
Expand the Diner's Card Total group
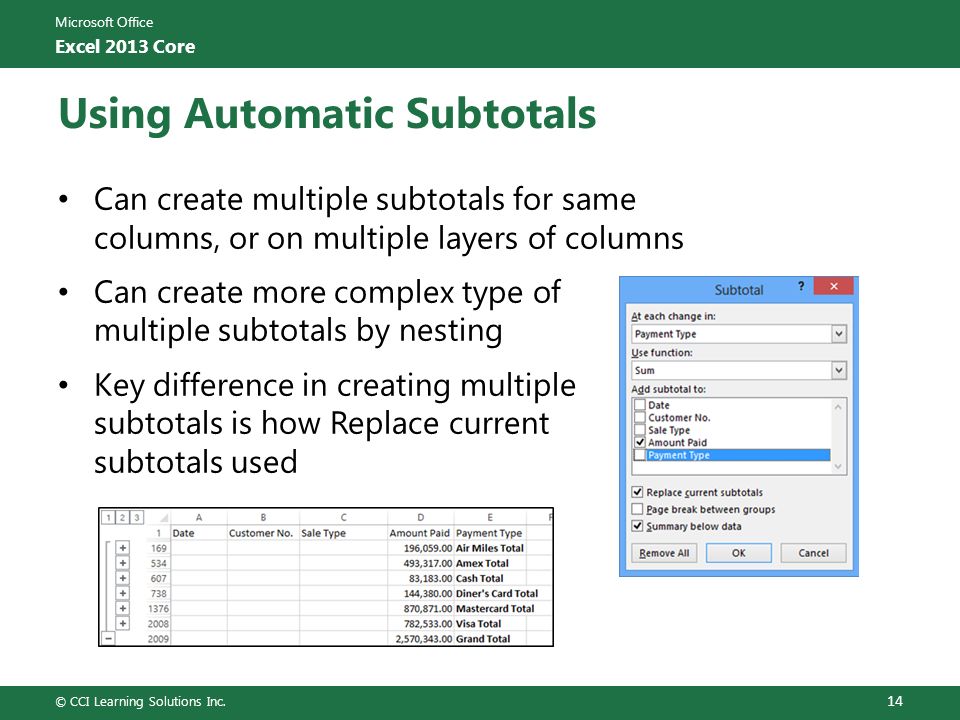[x=122, y=593]
